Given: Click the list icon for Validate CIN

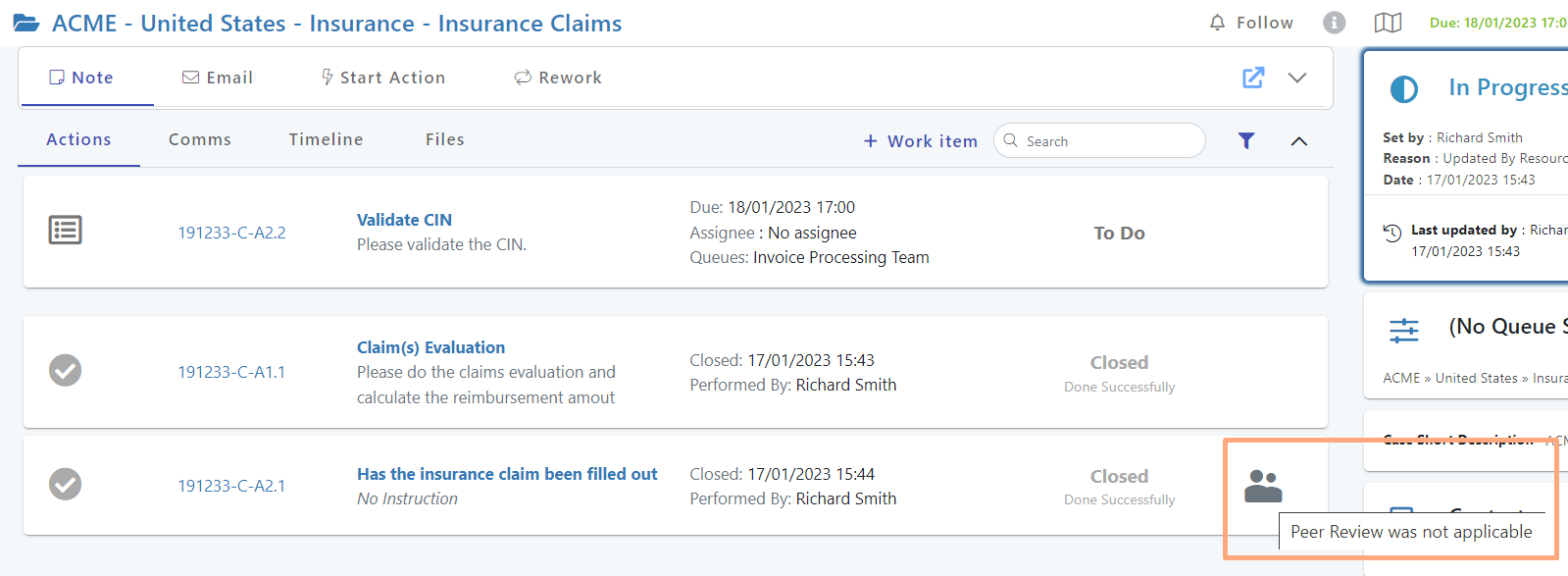Looking at the screenshot, I should [x=66, y=231].
